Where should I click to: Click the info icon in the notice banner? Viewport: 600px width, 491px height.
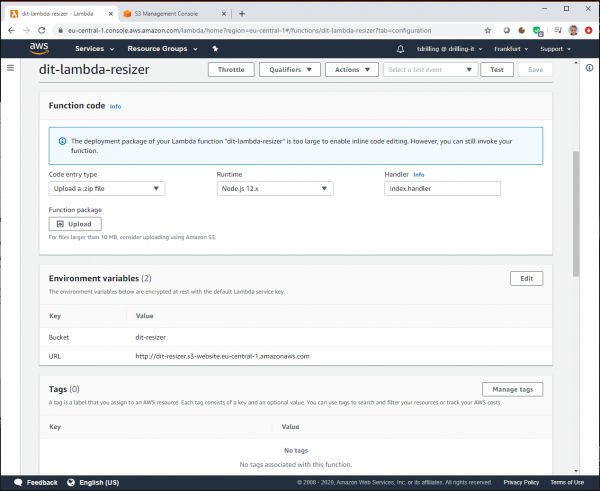62,141
